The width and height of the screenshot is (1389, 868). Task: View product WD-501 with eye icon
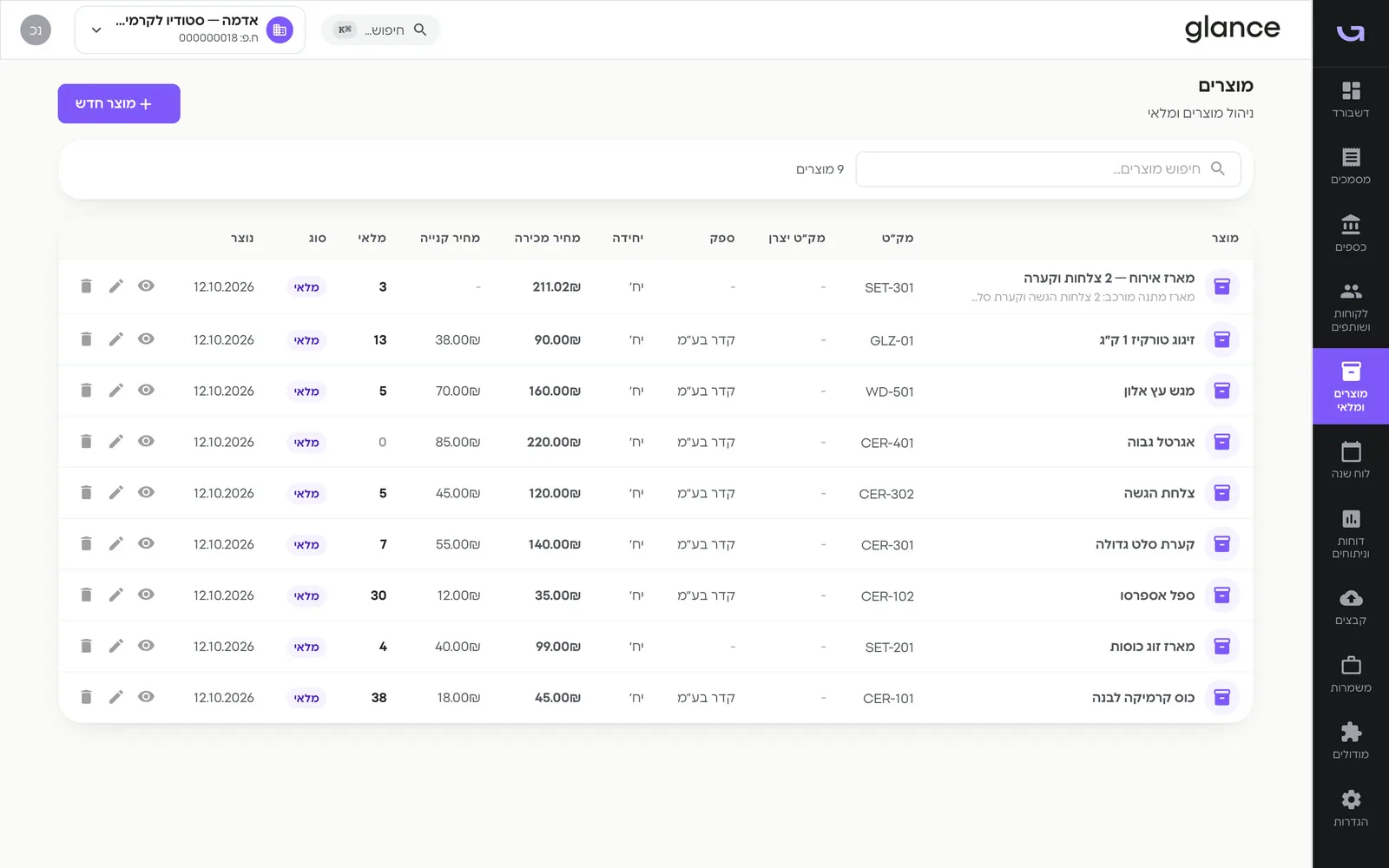[146, 390]
